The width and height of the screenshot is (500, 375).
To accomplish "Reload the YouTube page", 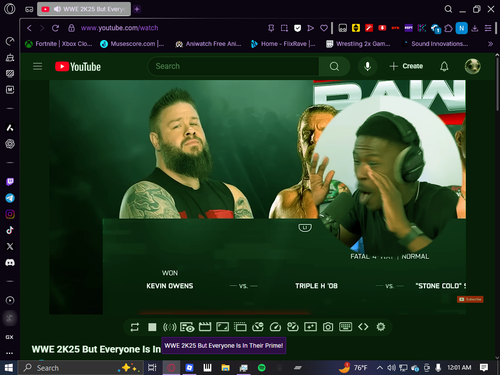I will click(x=55, y=28).
